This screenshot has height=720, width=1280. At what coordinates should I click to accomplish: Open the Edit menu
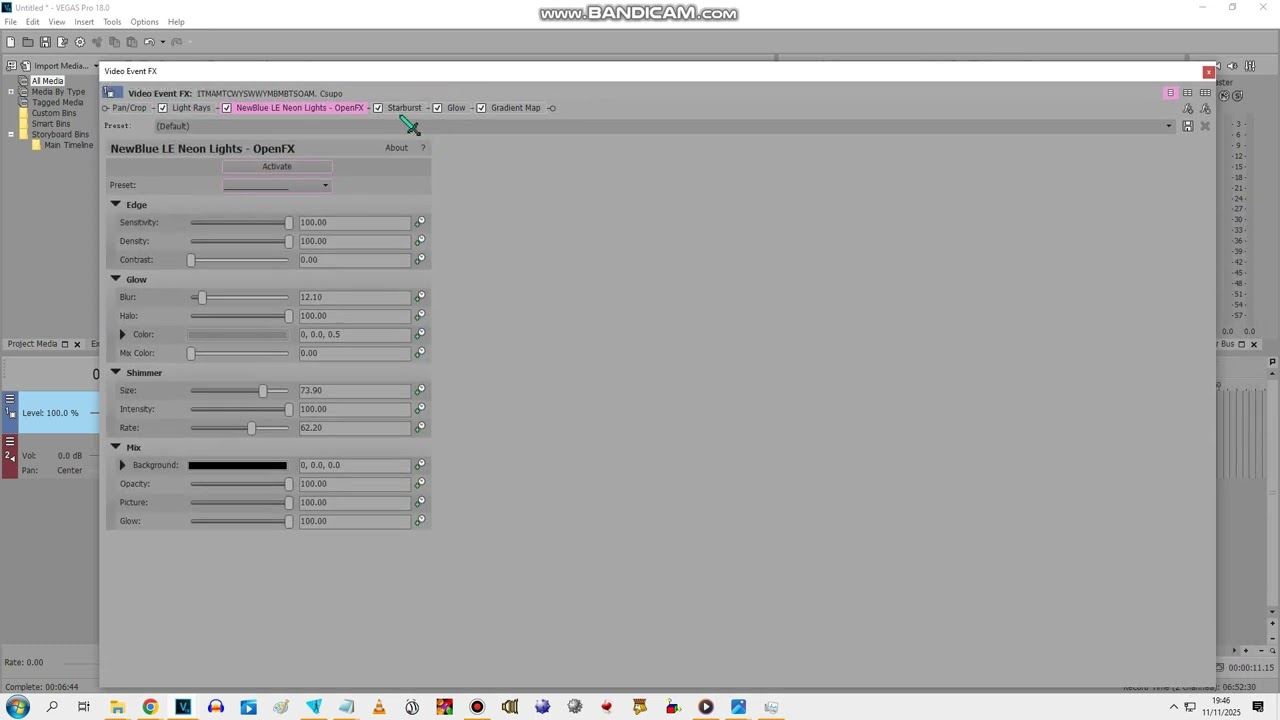[33, 22]
